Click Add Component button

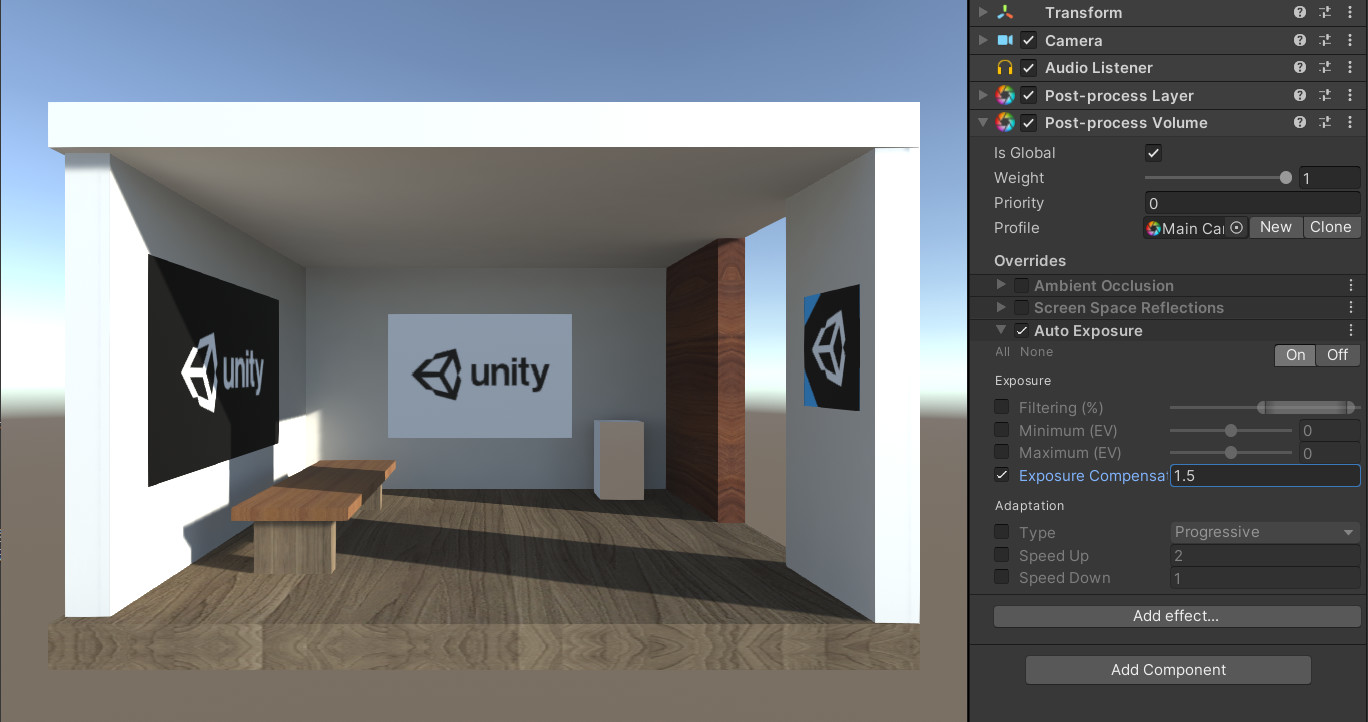tap(1168, 670)
